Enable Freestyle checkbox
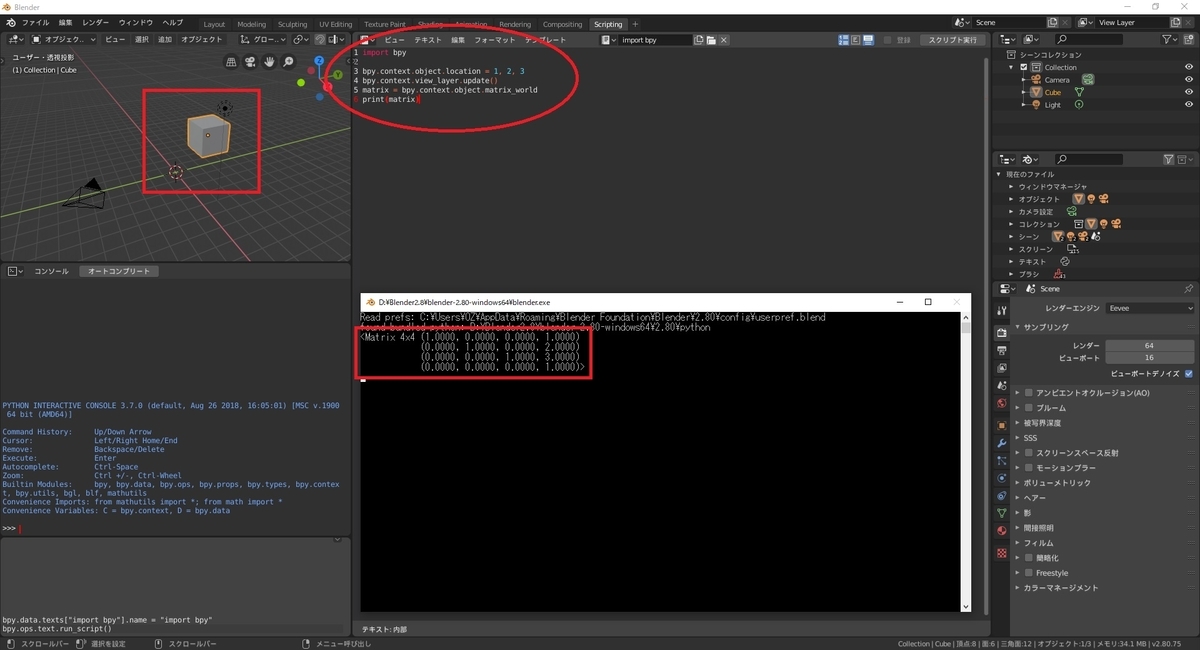 pyautogui.click(x=1029, y=573)
